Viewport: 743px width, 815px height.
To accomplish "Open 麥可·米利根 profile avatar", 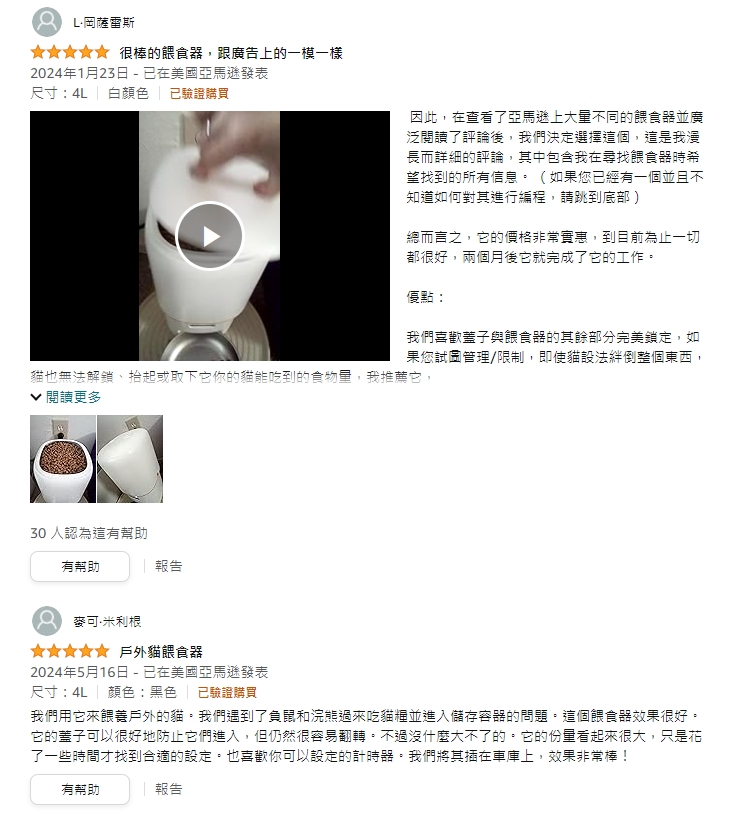I will point(47,621).
